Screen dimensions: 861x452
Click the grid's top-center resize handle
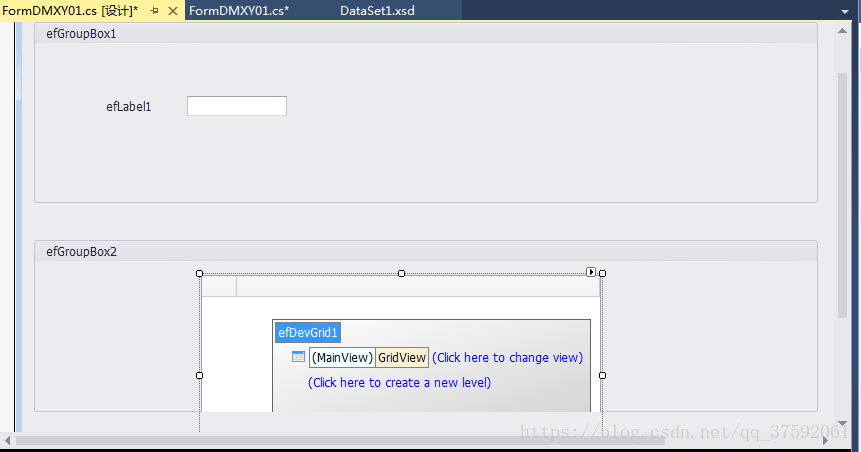(x=401, y=274)
